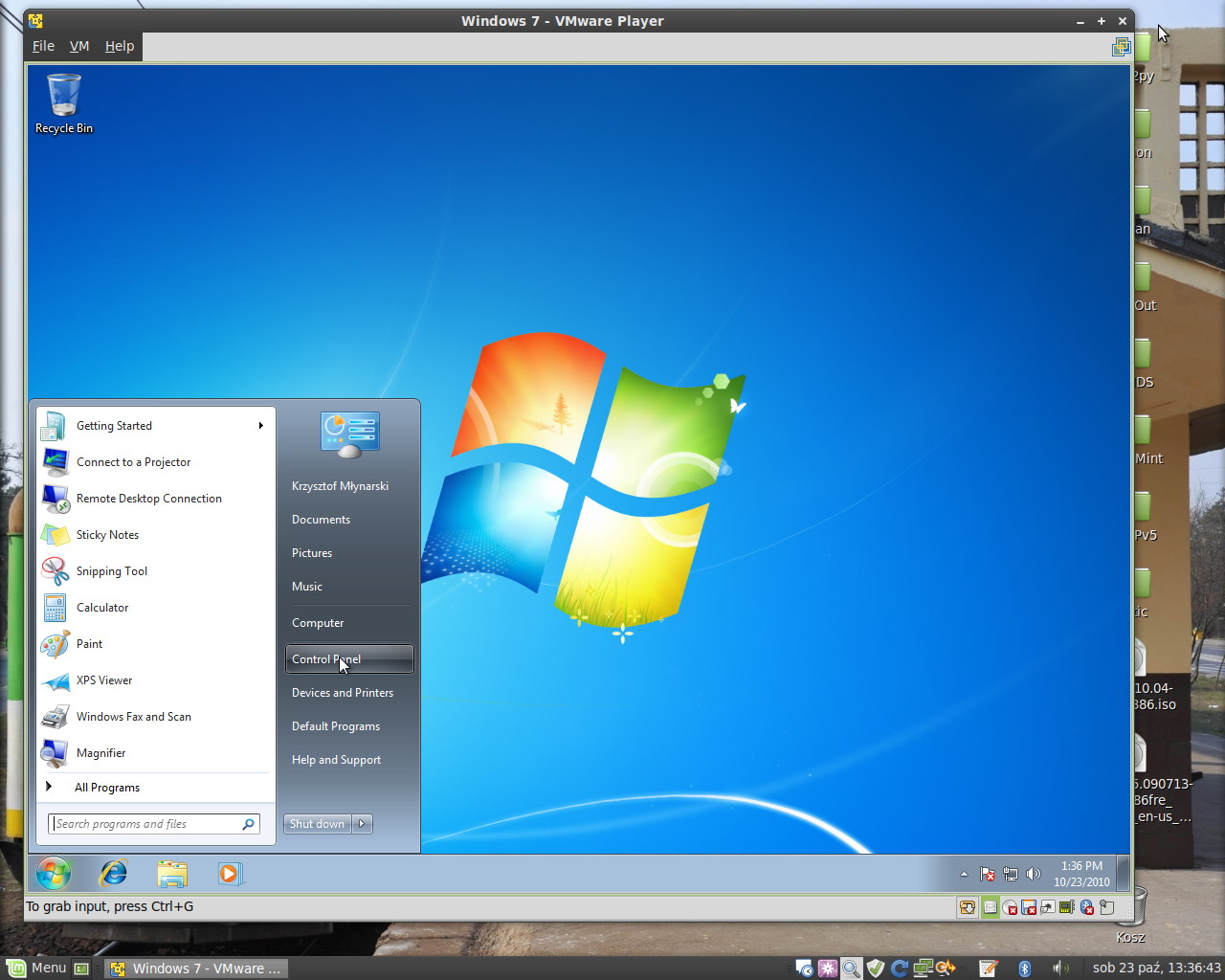The height and width of the screenshot is (980, 1225).
Task: Launch Windows Media Player from the taskbar
Action: pyautogui.click(x=230, y=873)
